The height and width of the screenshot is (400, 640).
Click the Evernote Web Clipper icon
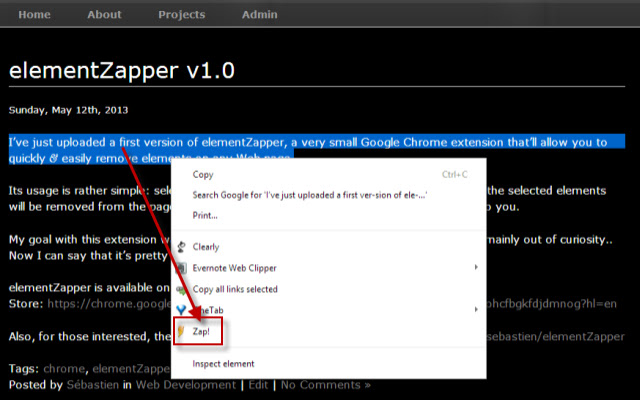181,268
